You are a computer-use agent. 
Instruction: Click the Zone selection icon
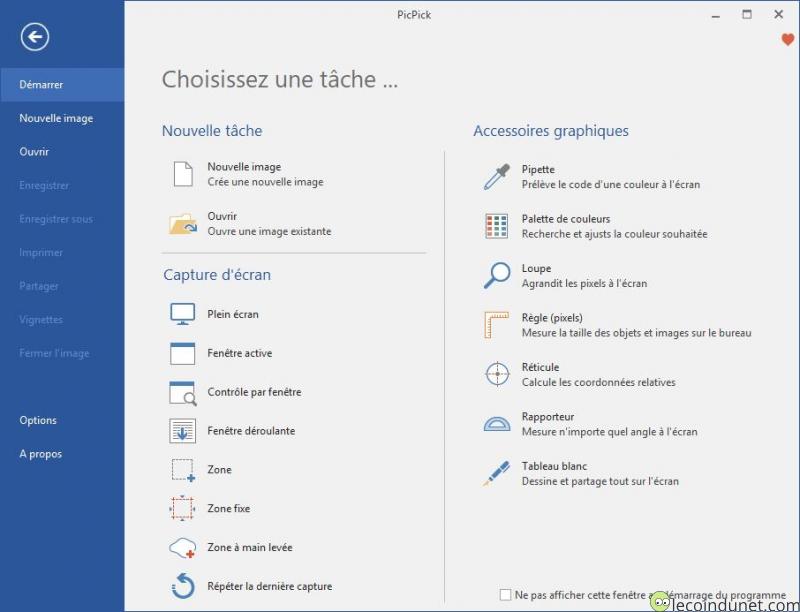pyautogui.click(x=183, y=470)
